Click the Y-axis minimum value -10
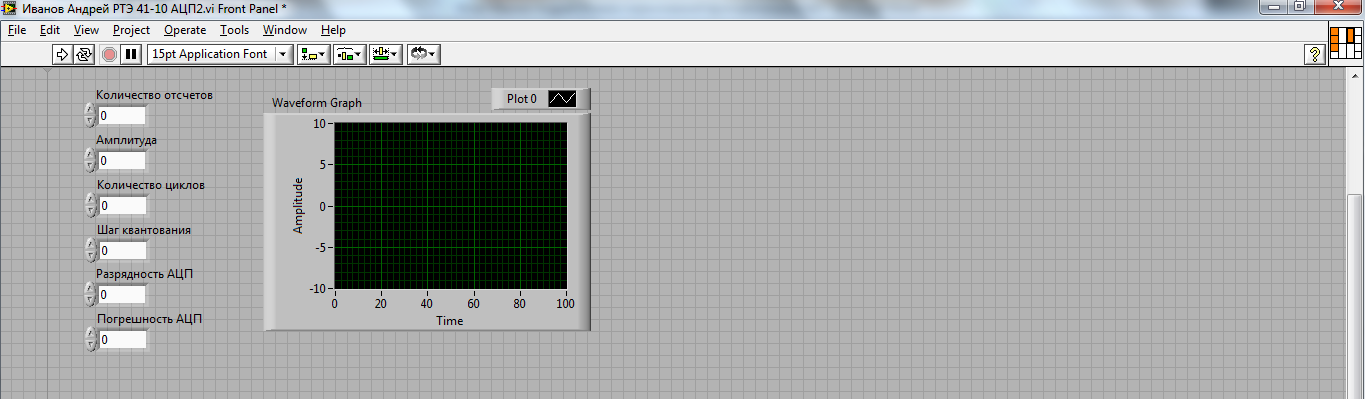Viewport: 1365px width, 399px height. tap(318, 289)
